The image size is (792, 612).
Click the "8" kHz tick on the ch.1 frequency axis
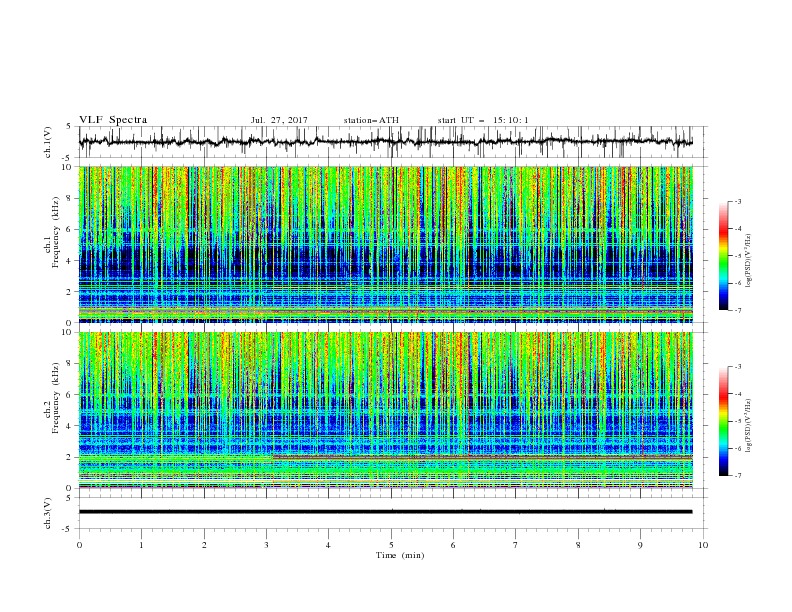point(70,198)
